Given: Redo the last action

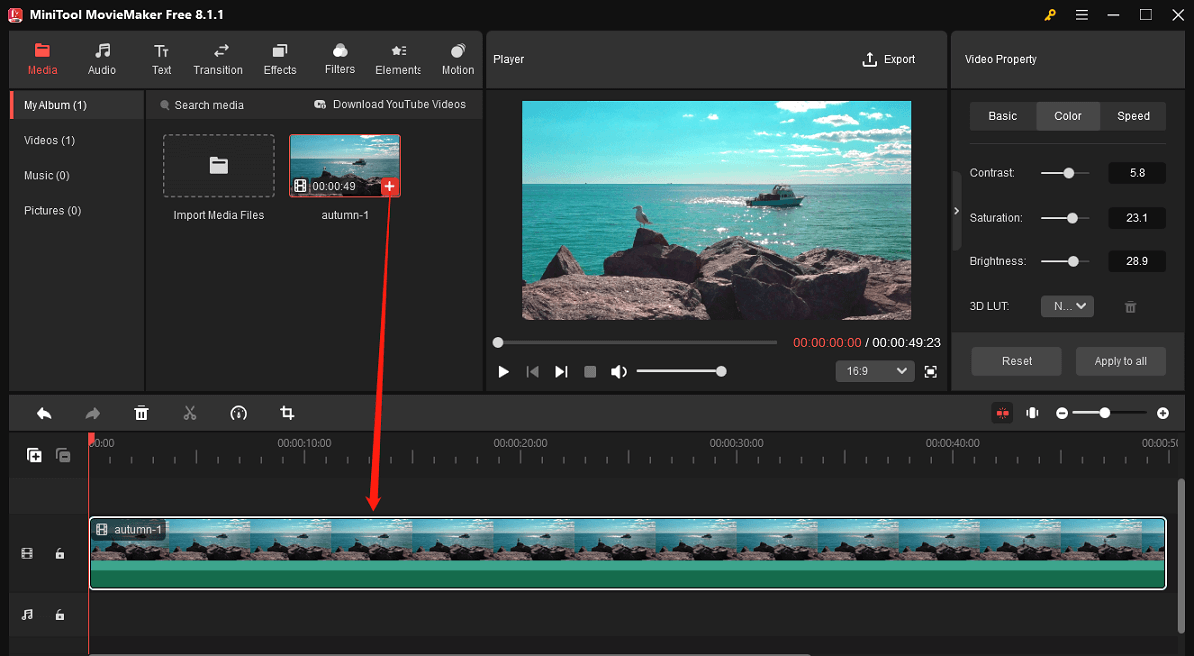Looking at the screenshot, I should [x=92, y=413].
